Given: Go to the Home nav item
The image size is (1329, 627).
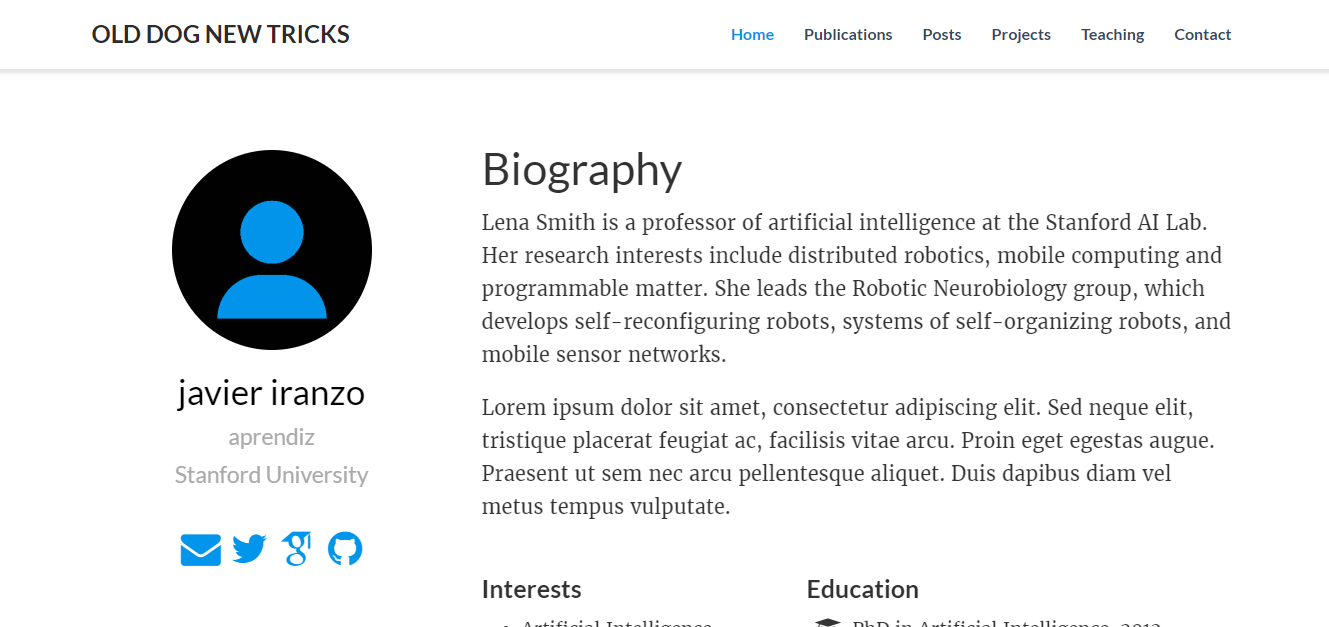Looking at the screenshot, I should (x=752, y=35).
